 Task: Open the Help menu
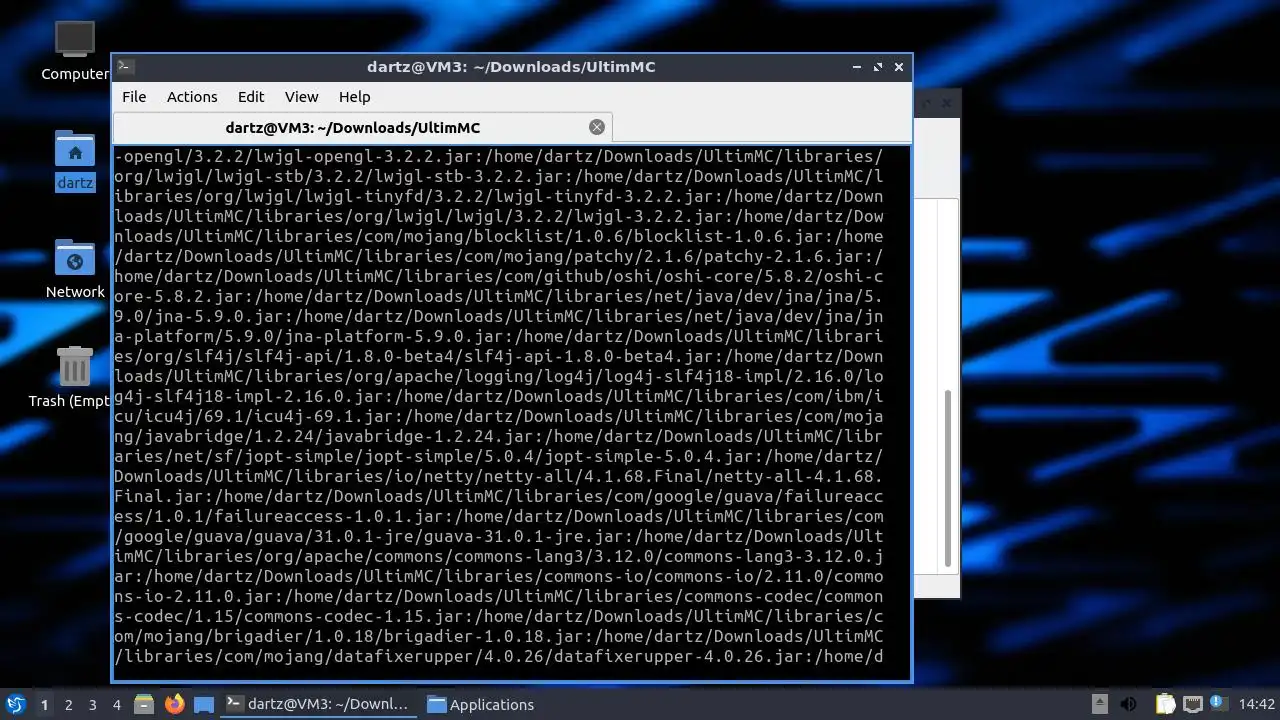[x=354, y=97]
